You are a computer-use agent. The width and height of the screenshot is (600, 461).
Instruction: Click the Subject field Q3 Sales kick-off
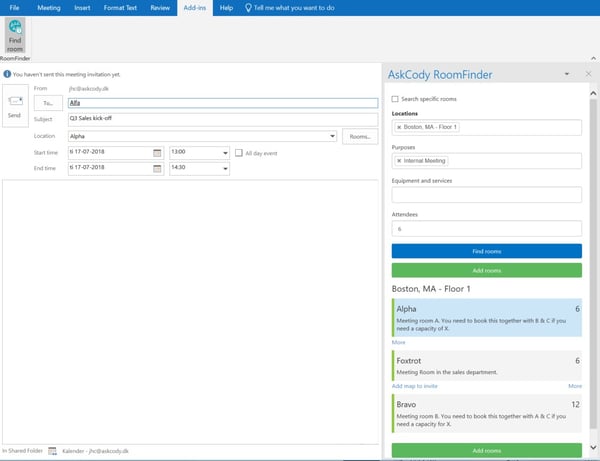223,119
